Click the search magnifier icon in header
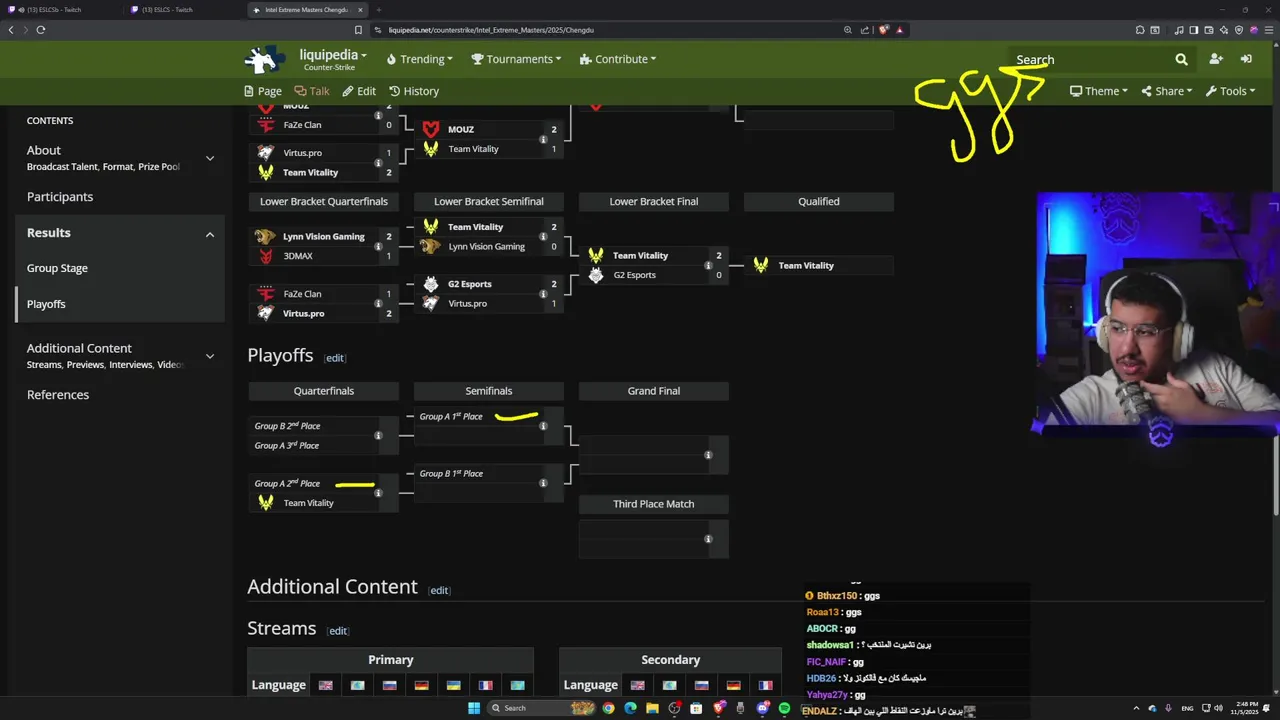The image size is (1280, 720). click(x=1181, y=59)
